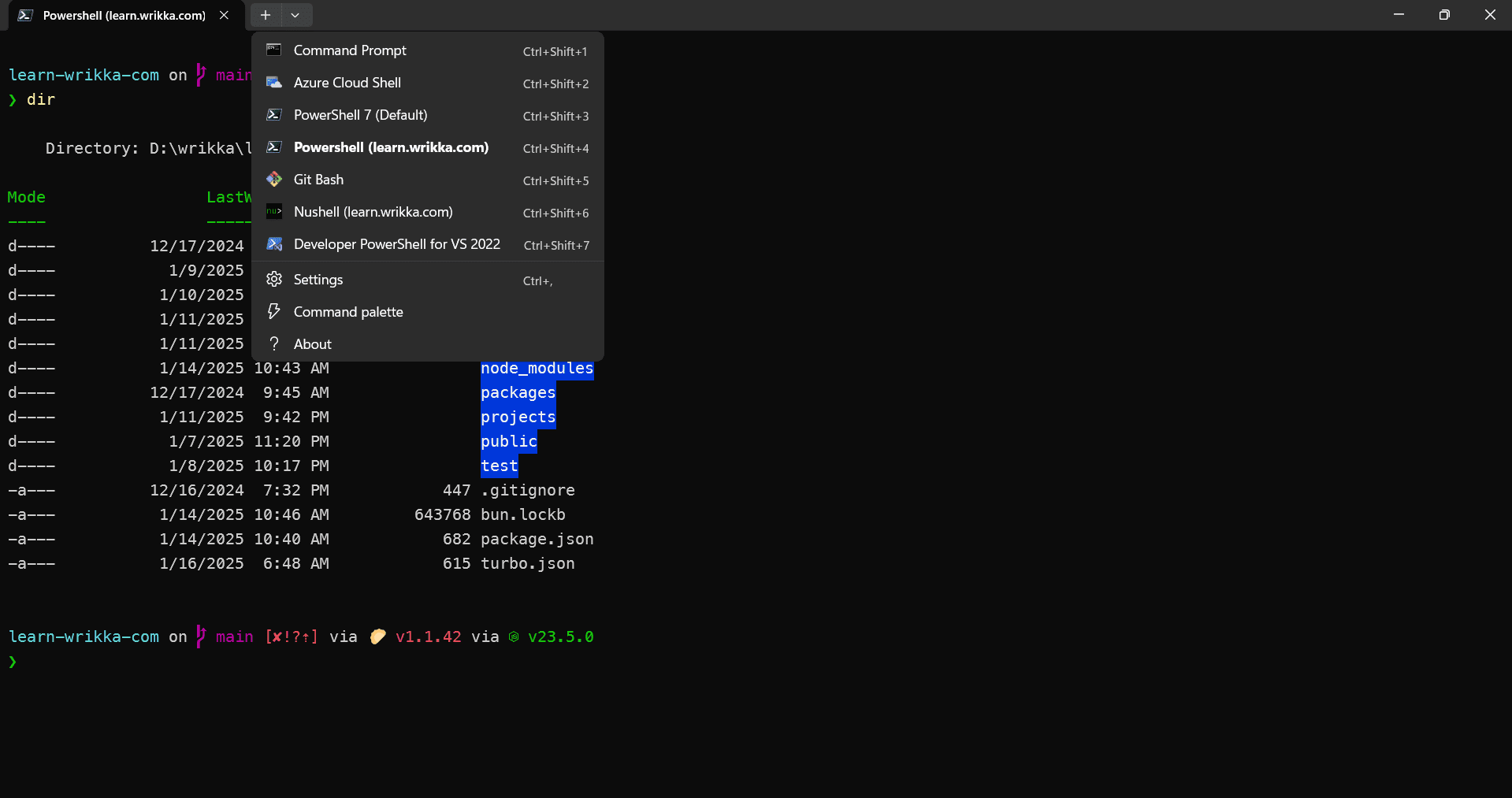Open Command Prompt from the menu
1512x798 pixels.
[428, 50]
